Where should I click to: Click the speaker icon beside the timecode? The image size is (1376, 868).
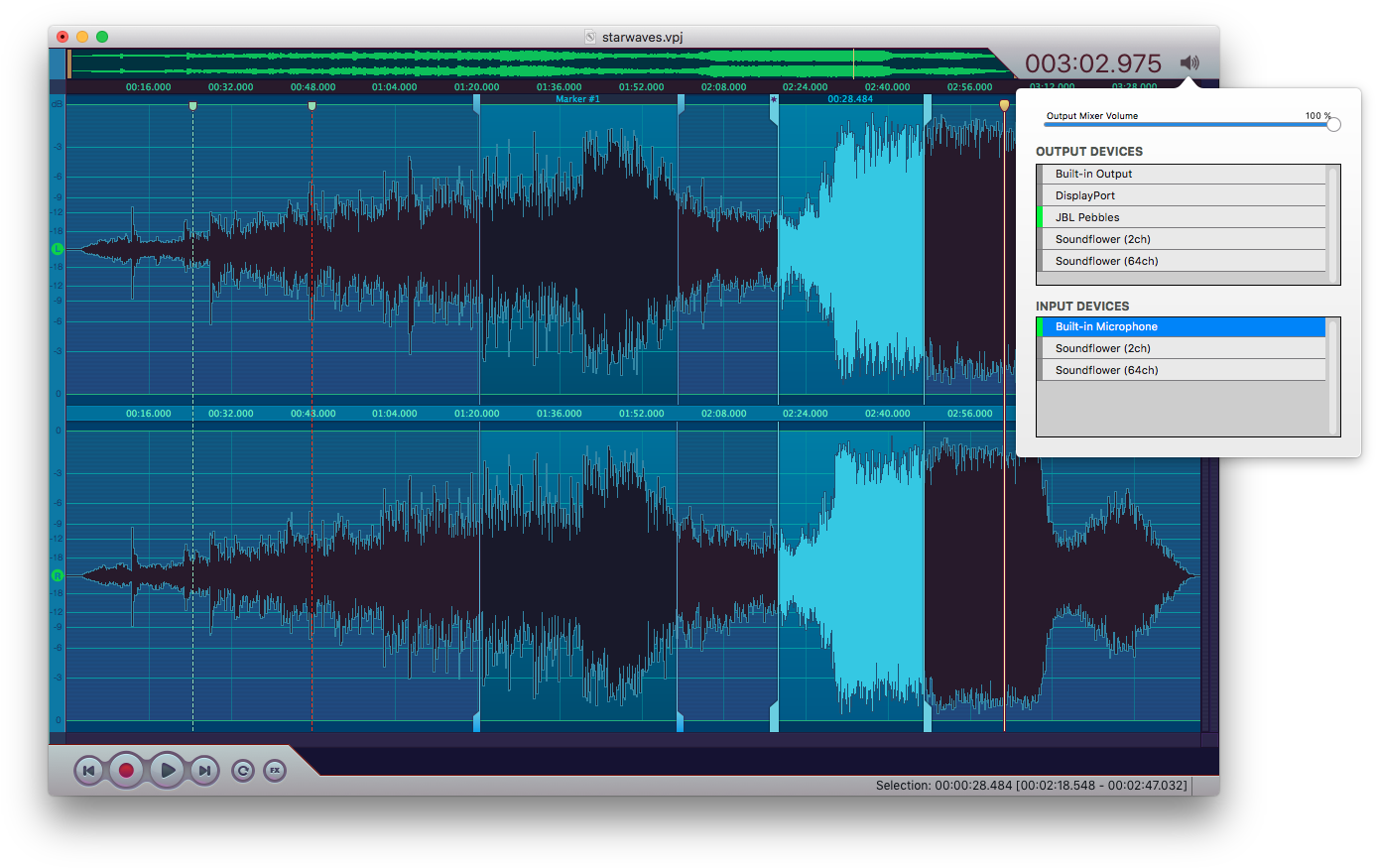click(x=1189, y=62)
